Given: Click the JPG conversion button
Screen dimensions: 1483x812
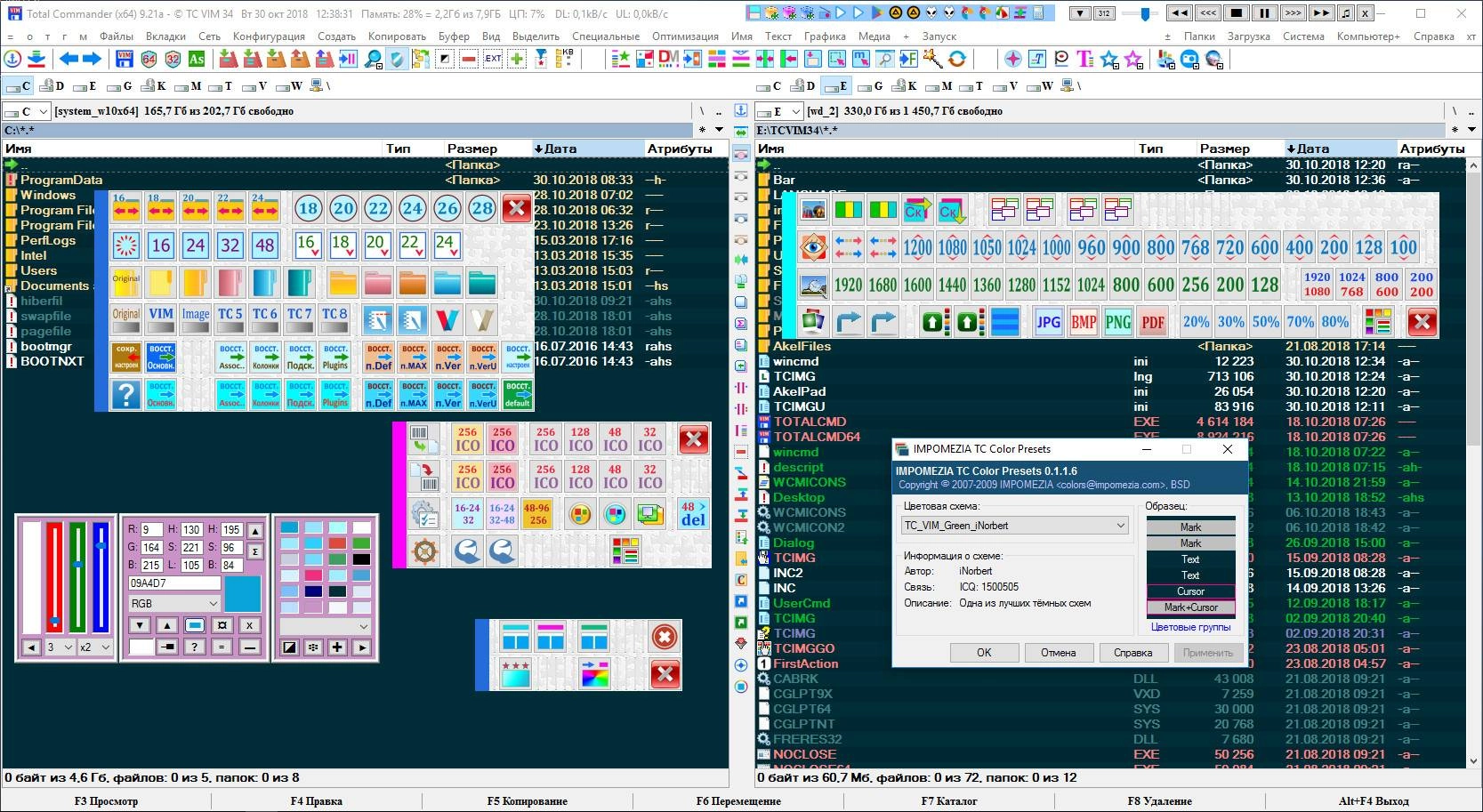Looking at the screenshot, I should 1048,321.
